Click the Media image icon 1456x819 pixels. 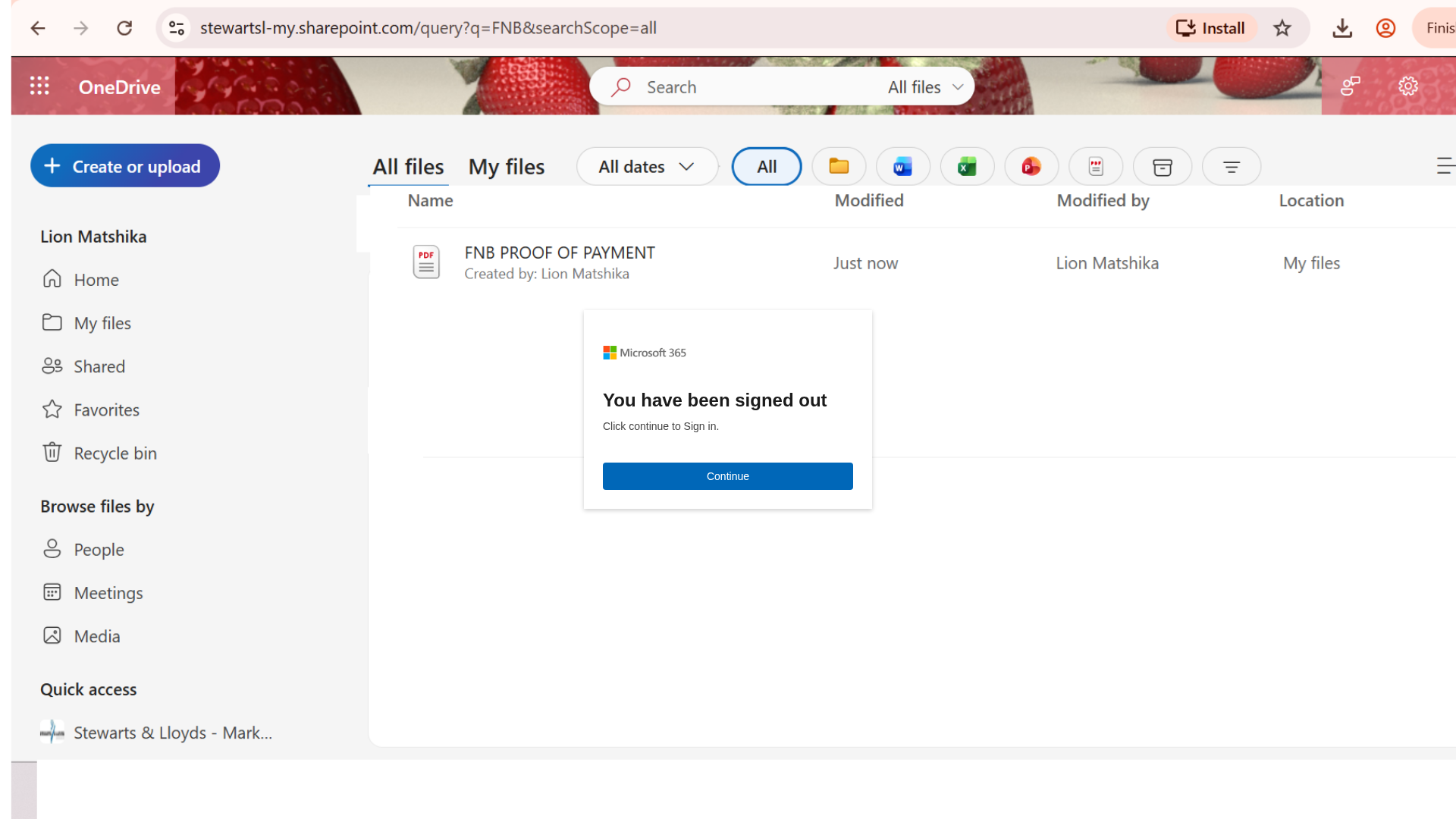pos(52,635)
